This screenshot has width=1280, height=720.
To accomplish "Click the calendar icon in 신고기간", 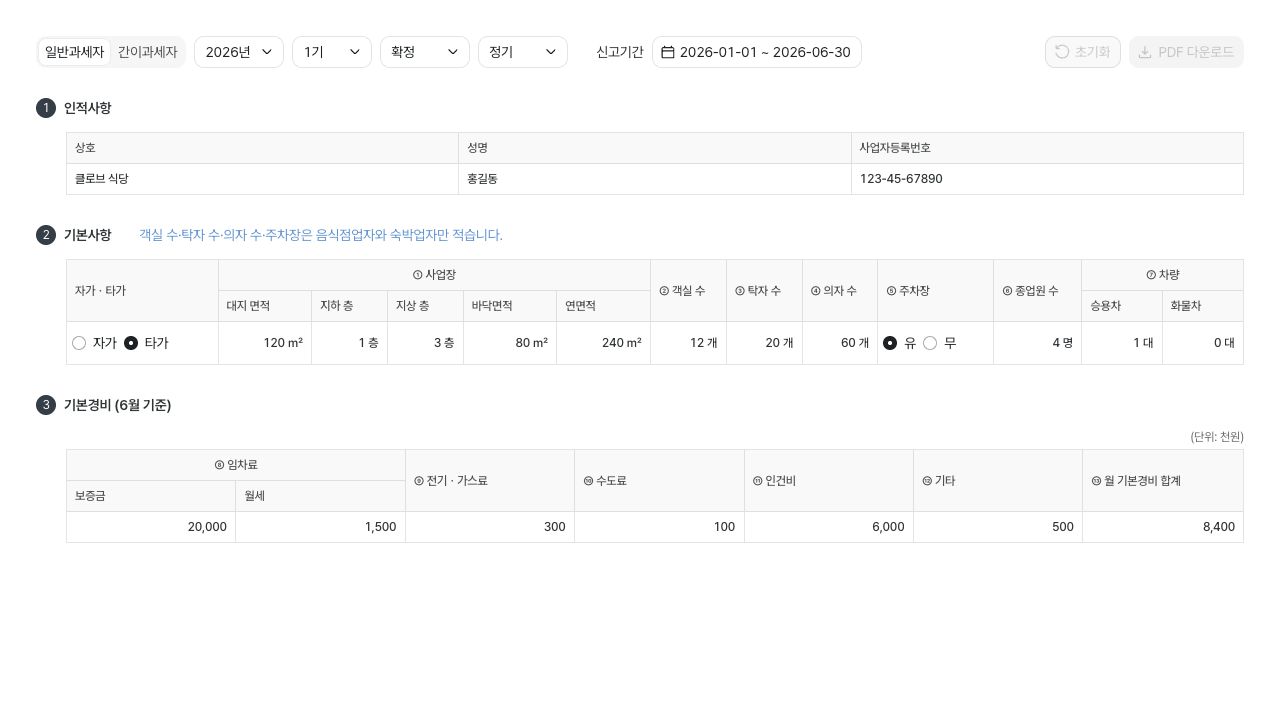I will click(x=668, y=52).
